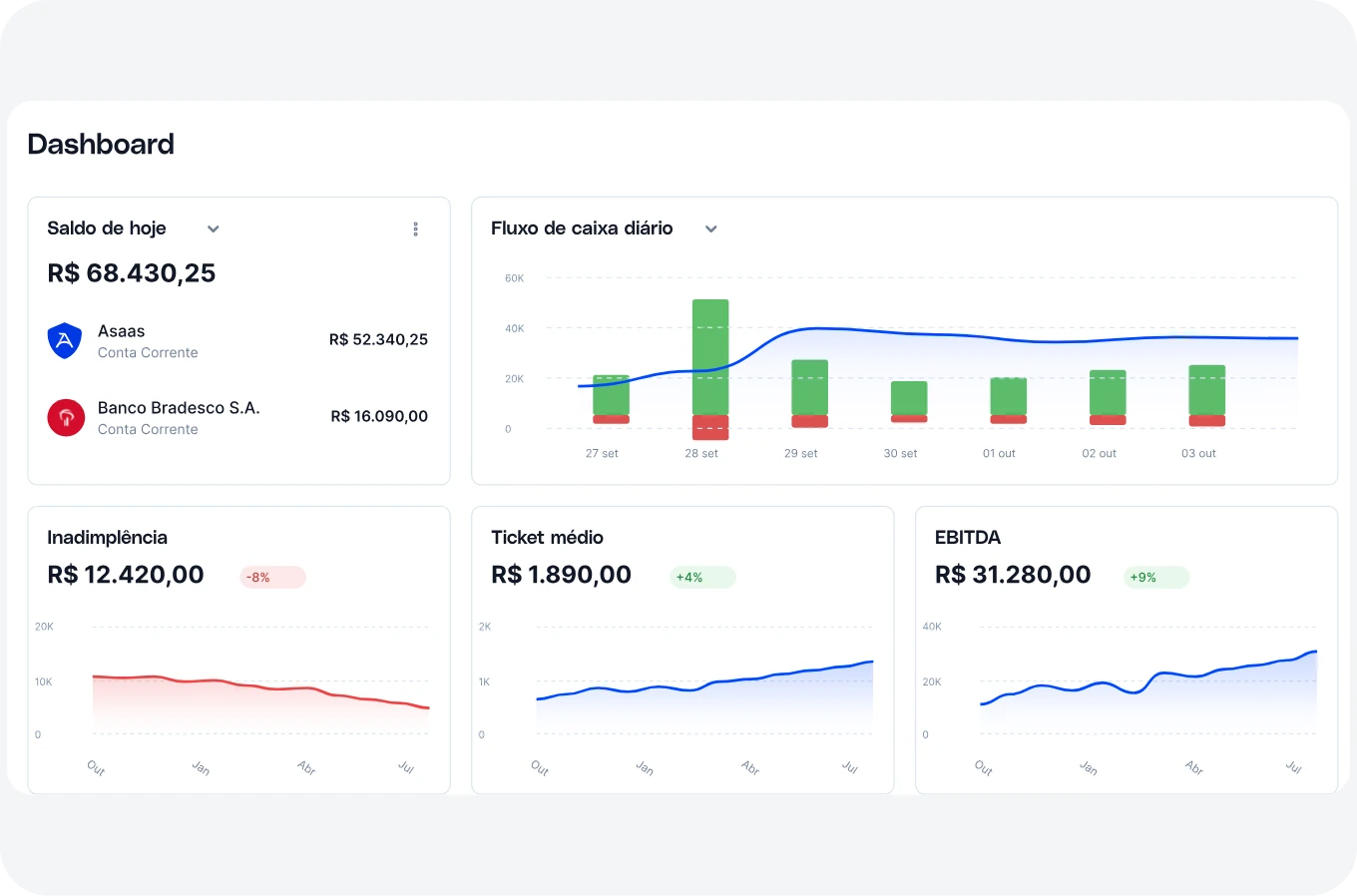Select the R$ 68.430,25 total balance
The height and width of the screenshot is (896, 1357).
coord(132,273)
